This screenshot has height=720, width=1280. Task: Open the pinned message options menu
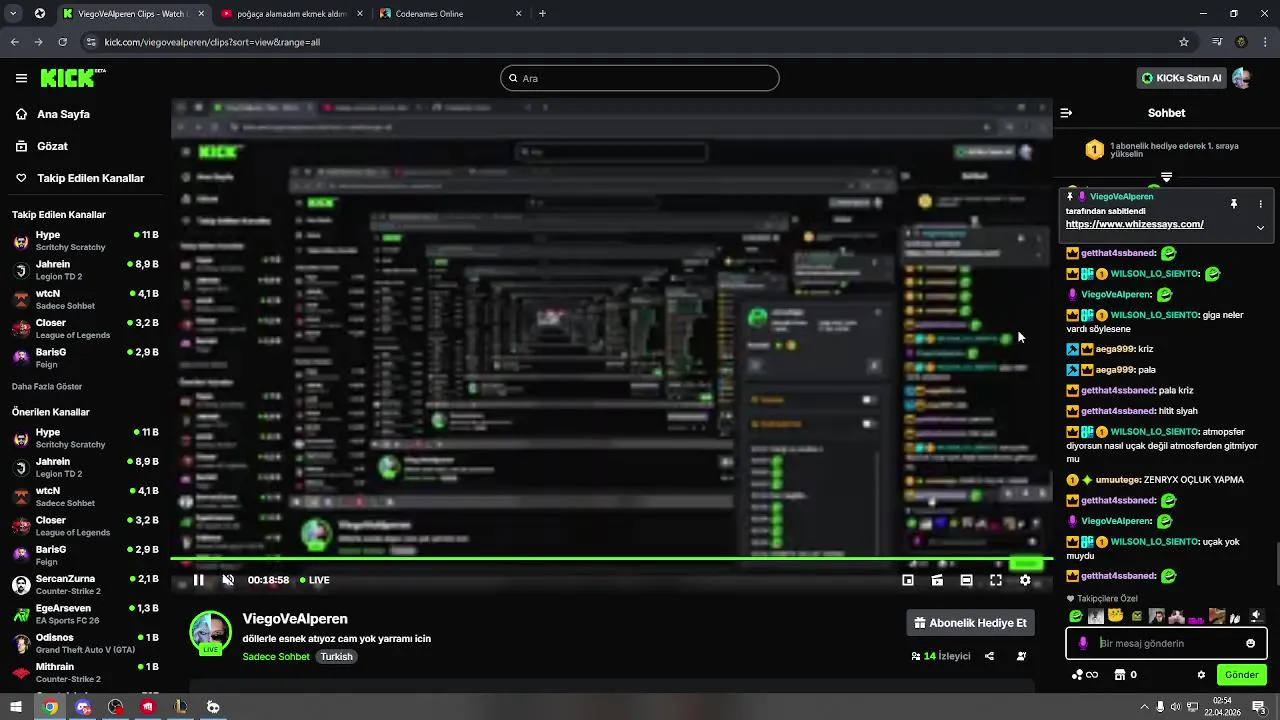coord(1260,204)
